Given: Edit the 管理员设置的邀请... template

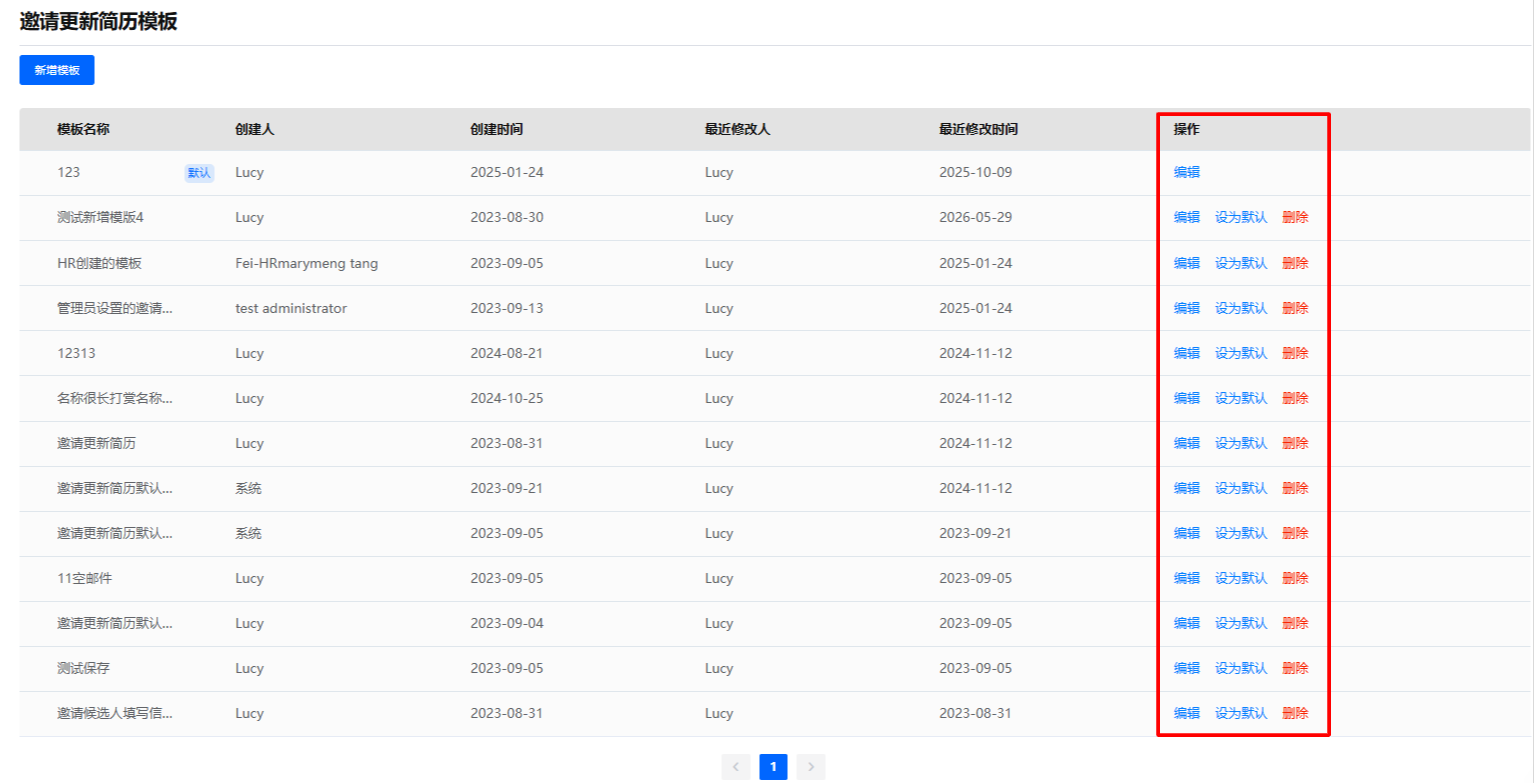Looking at the screenshot, I should 1187,308.
